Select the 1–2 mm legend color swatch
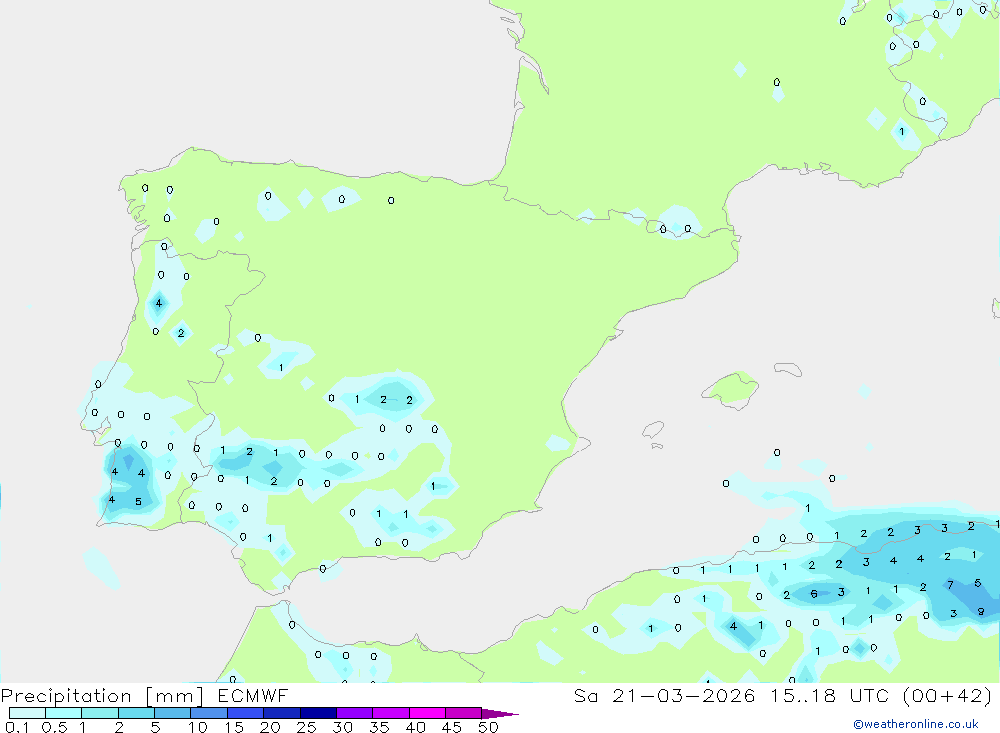 click(100, 713)
